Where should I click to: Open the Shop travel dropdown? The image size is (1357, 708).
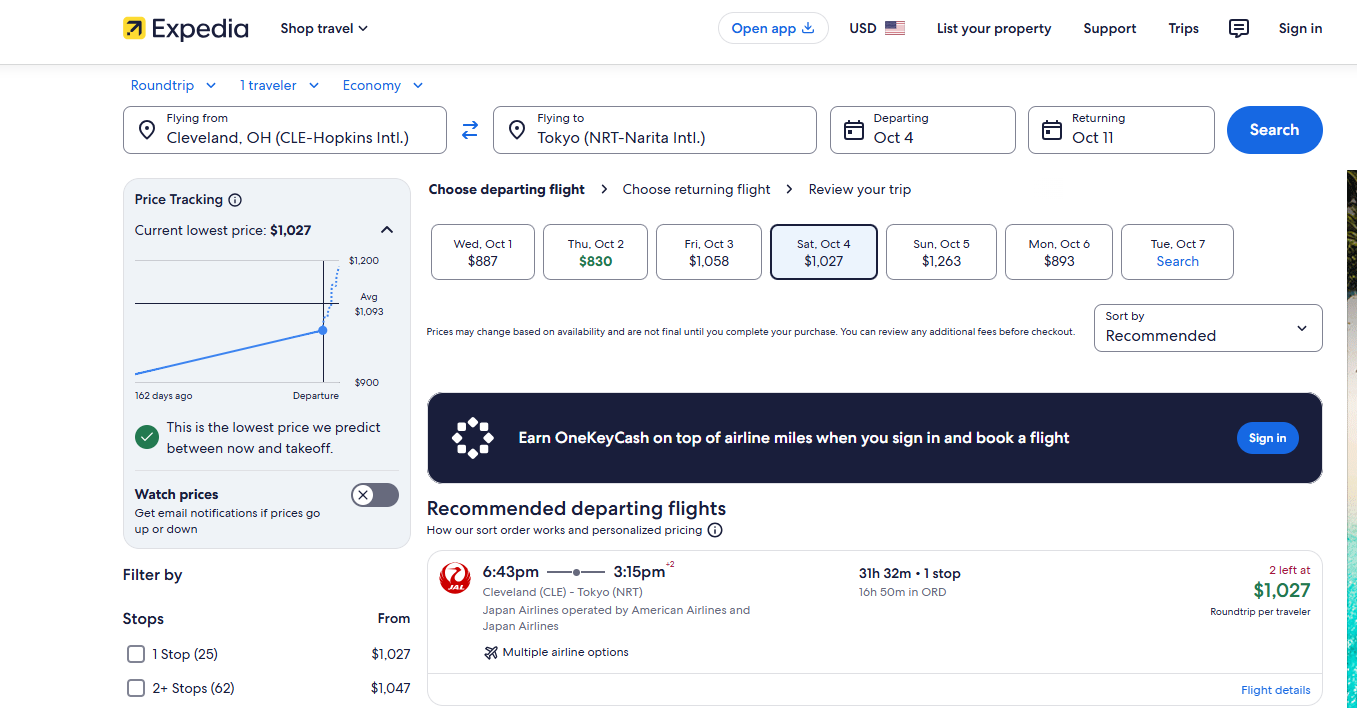click(324, 28)
